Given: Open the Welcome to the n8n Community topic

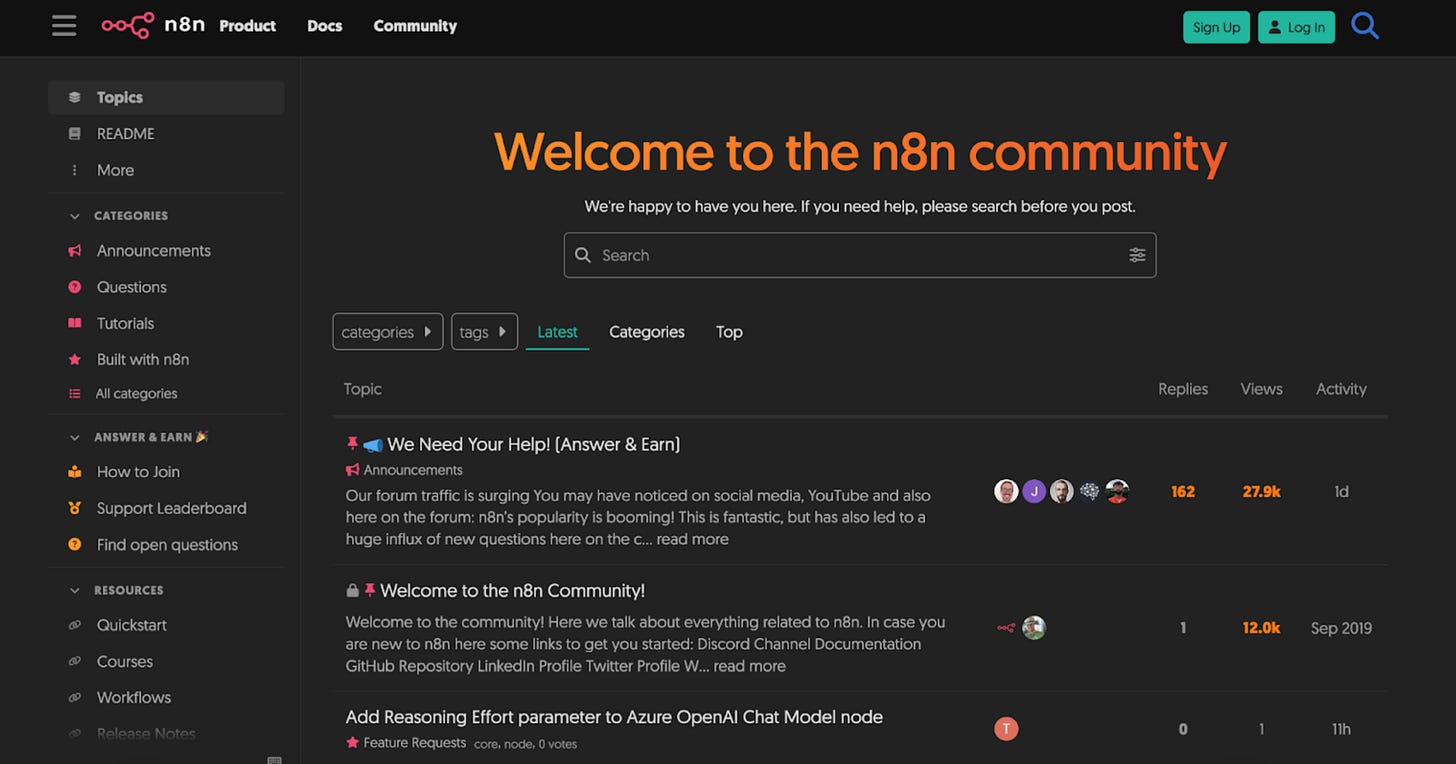Looking at the screenshot, I should (x=513, y=591).
